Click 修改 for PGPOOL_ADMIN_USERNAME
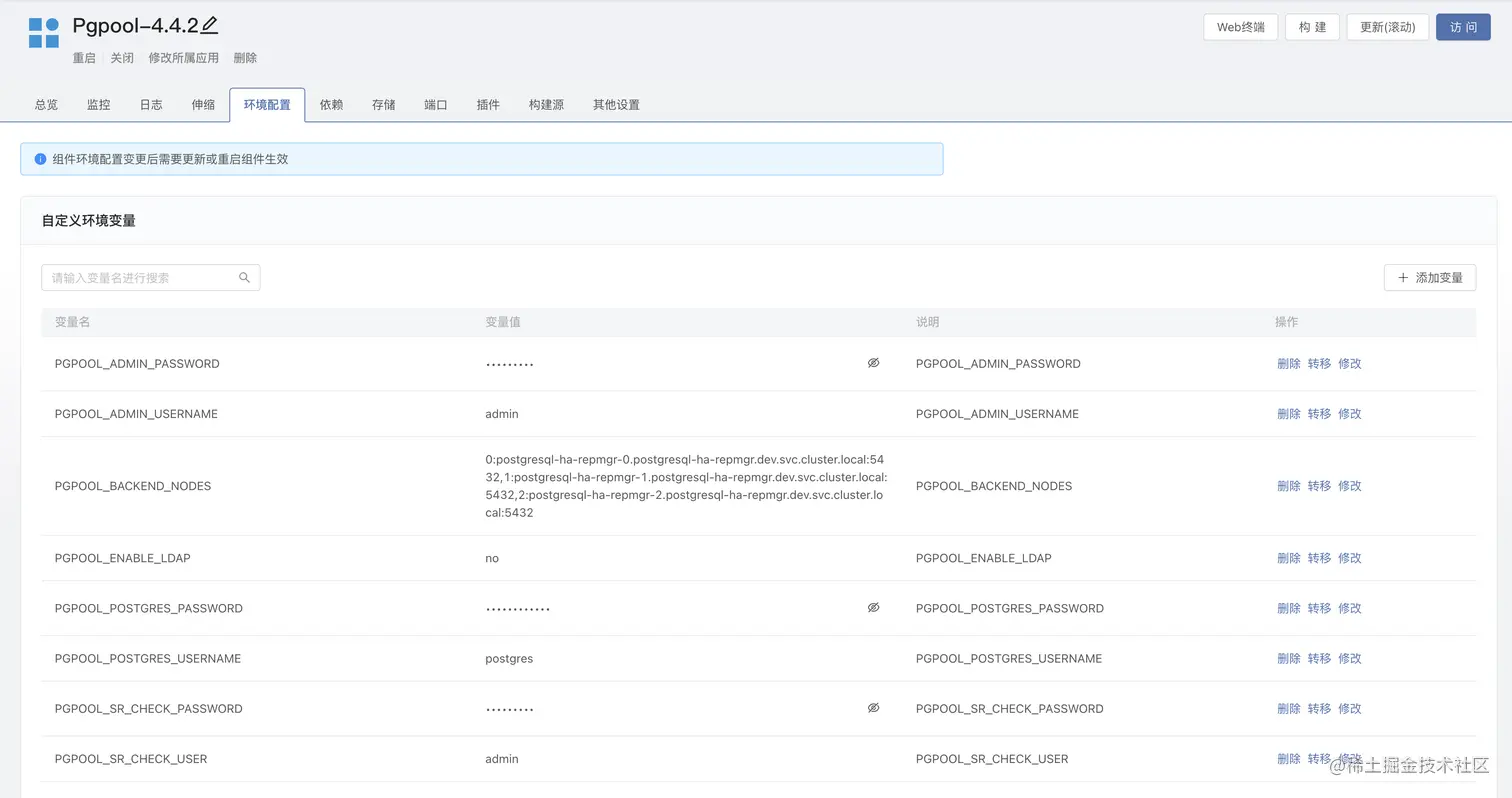This screenshot has height=798, width=1512. tap(1350, 414)
